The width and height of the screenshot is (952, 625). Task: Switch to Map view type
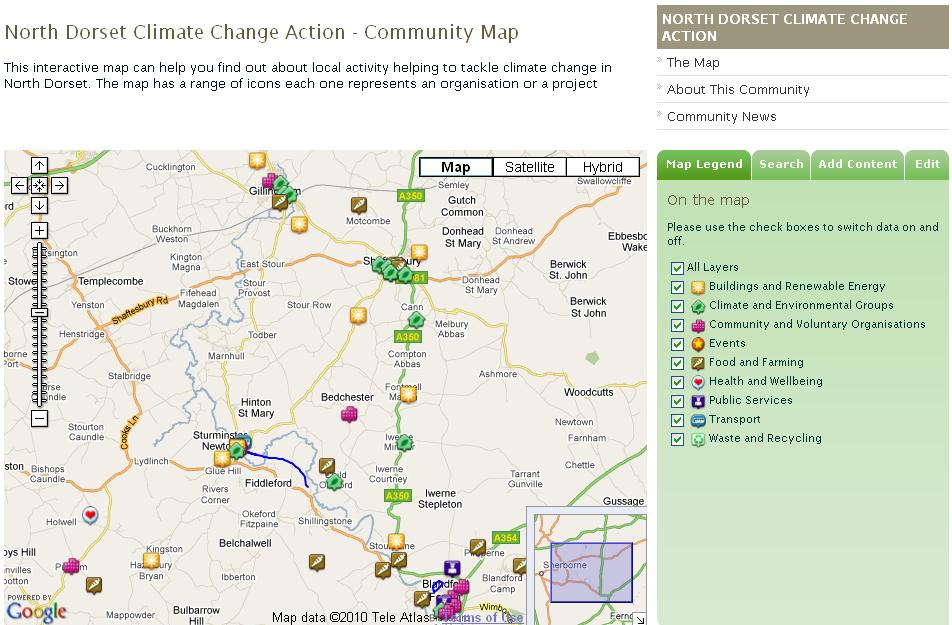coord(456,167)
